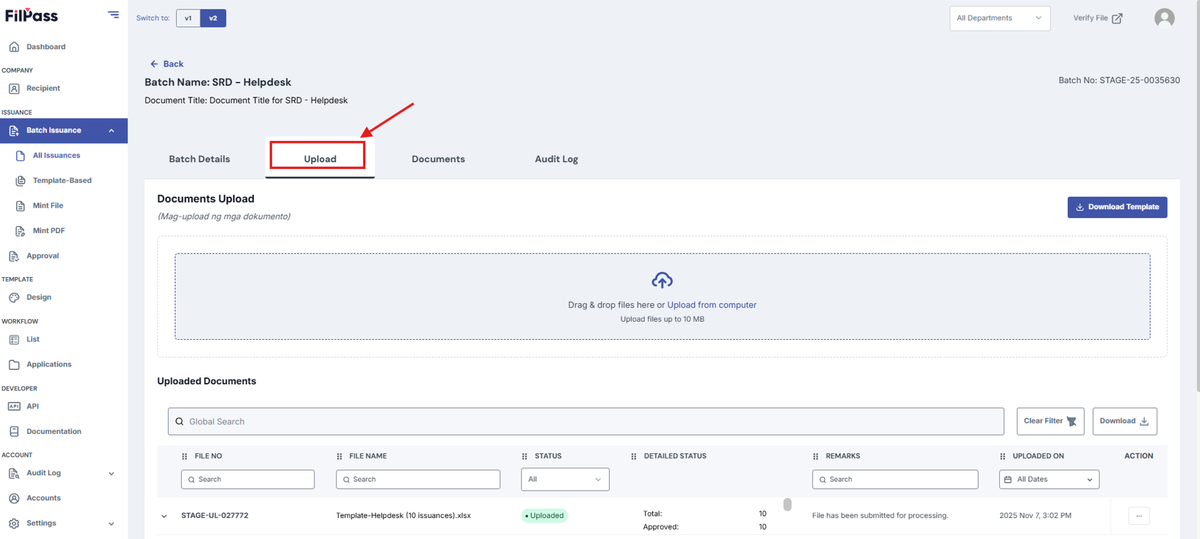Viewport: 1200px width, 539px height.
Task: Open the Design template page
Action: pos(39,297)
